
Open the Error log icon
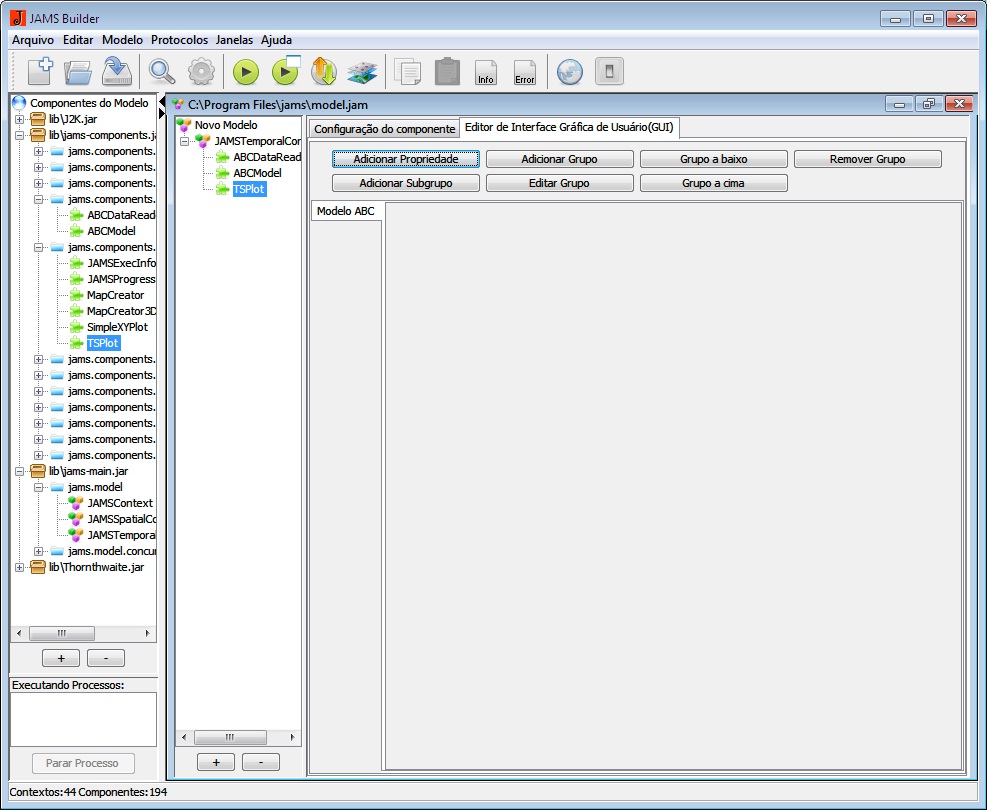pyautogui.click(x=524, y=72)
